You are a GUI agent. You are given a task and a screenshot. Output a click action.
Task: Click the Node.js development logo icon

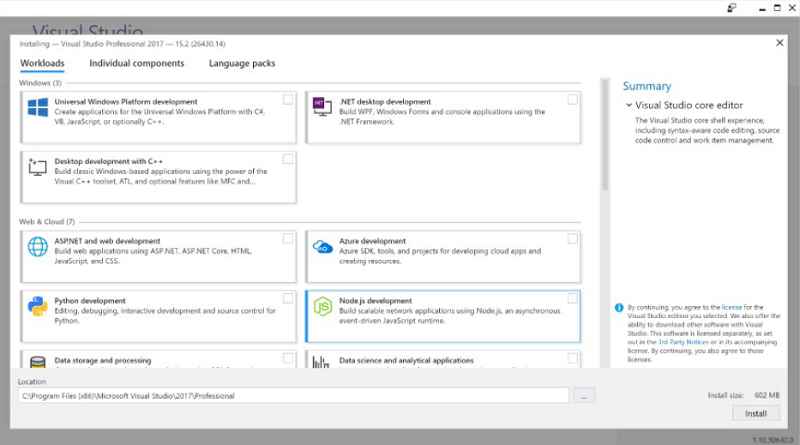pos(322,306)
